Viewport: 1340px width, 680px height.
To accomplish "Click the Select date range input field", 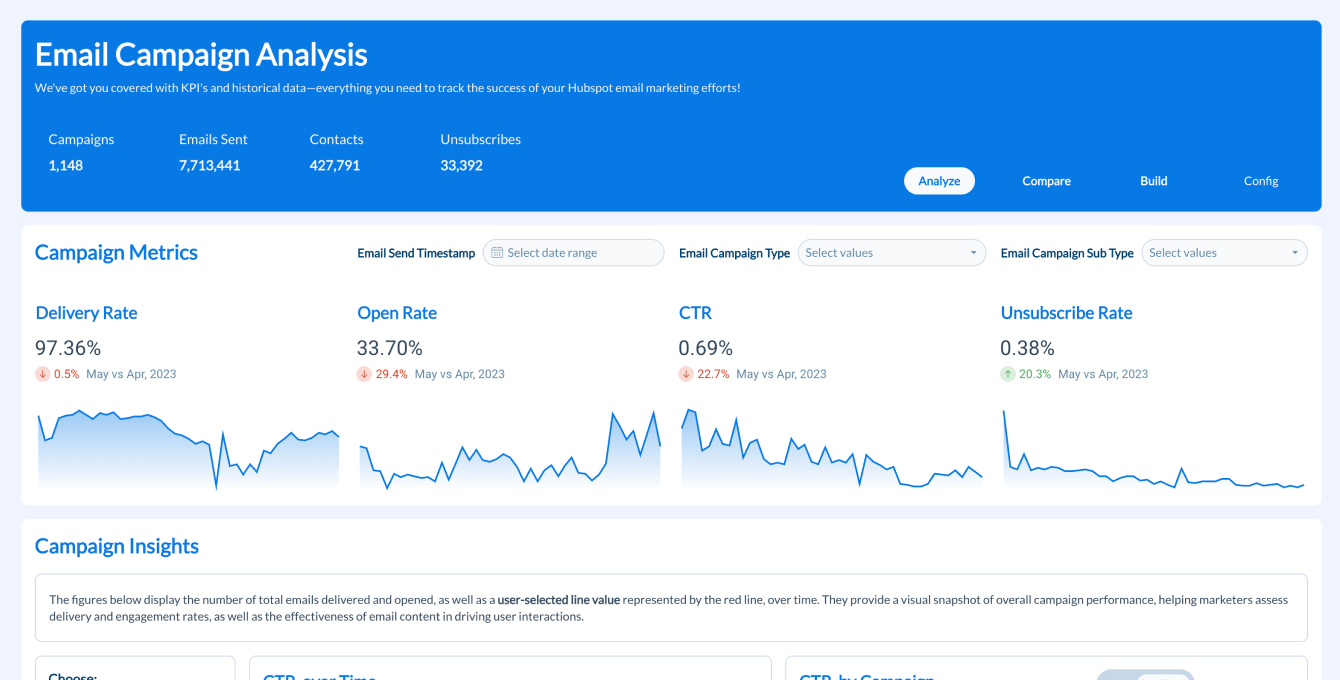I will [574, 253].
